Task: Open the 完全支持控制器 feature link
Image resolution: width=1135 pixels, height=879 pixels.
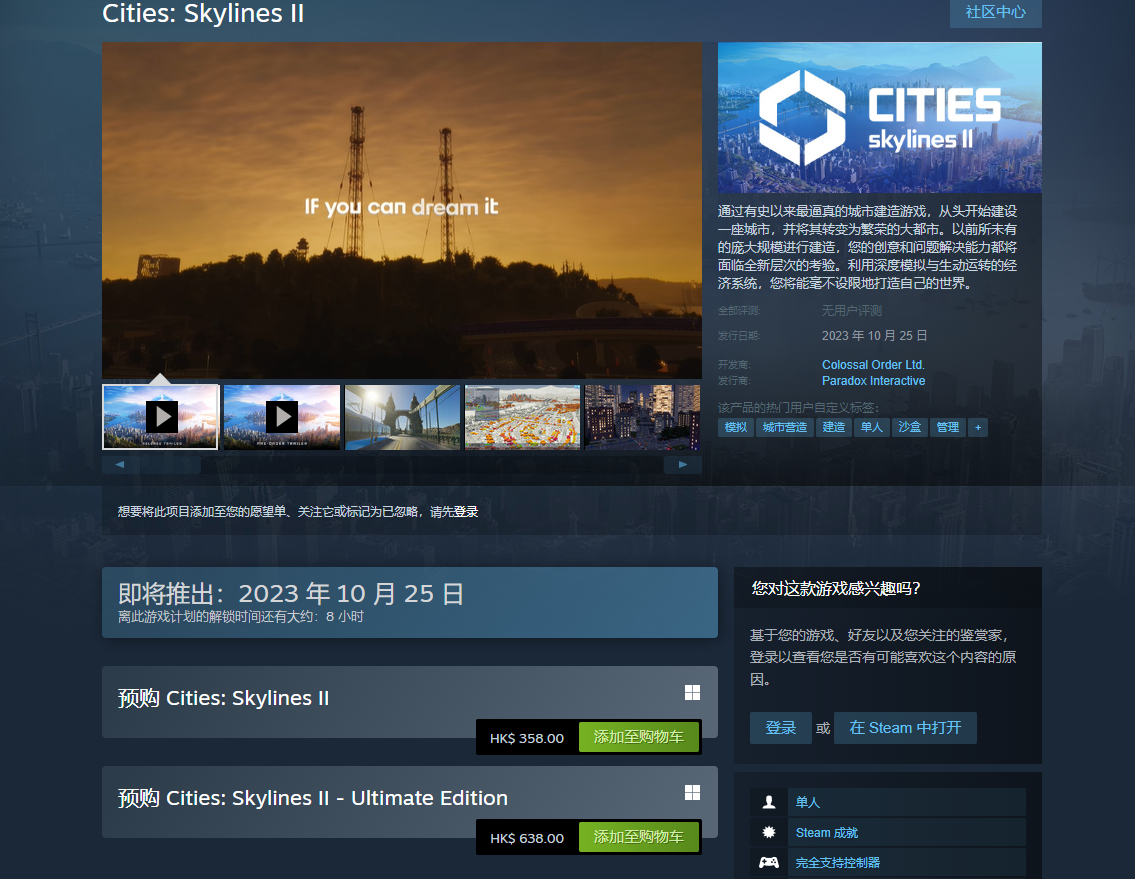Action: point(837,862)
